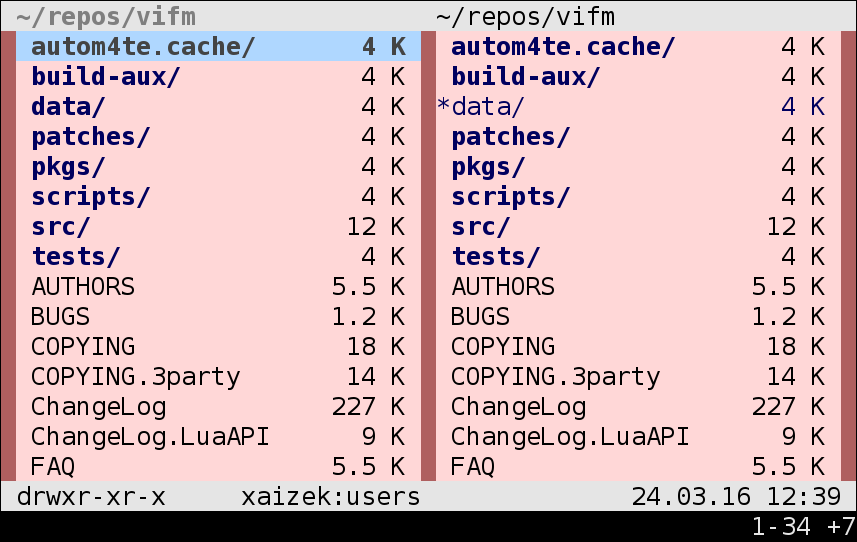Click ChangeLog file in left pane

tap(218, 406)
